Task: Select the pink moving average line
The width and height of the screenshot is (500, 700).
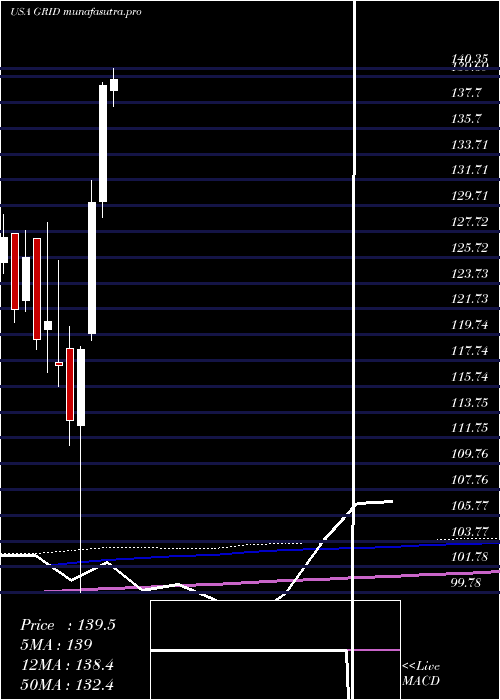Action: pyautogui.click(x=272, y=580)
